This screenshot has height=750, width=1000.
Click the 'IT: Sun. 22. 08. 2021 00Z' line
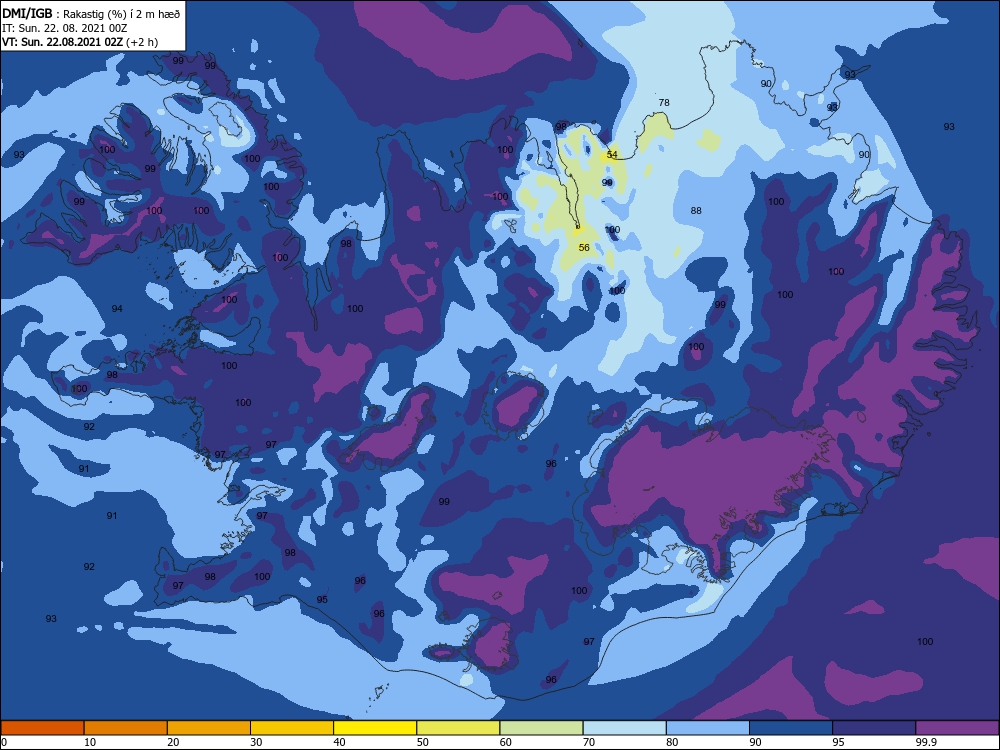(65, 28)
